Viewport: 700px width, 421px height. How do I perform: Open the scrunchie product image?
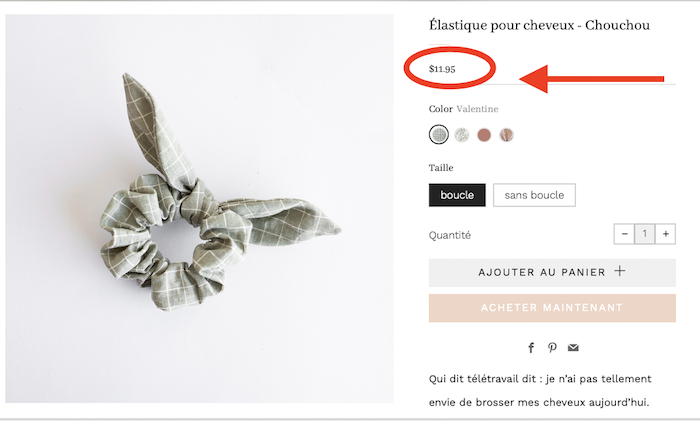point(200,208)
